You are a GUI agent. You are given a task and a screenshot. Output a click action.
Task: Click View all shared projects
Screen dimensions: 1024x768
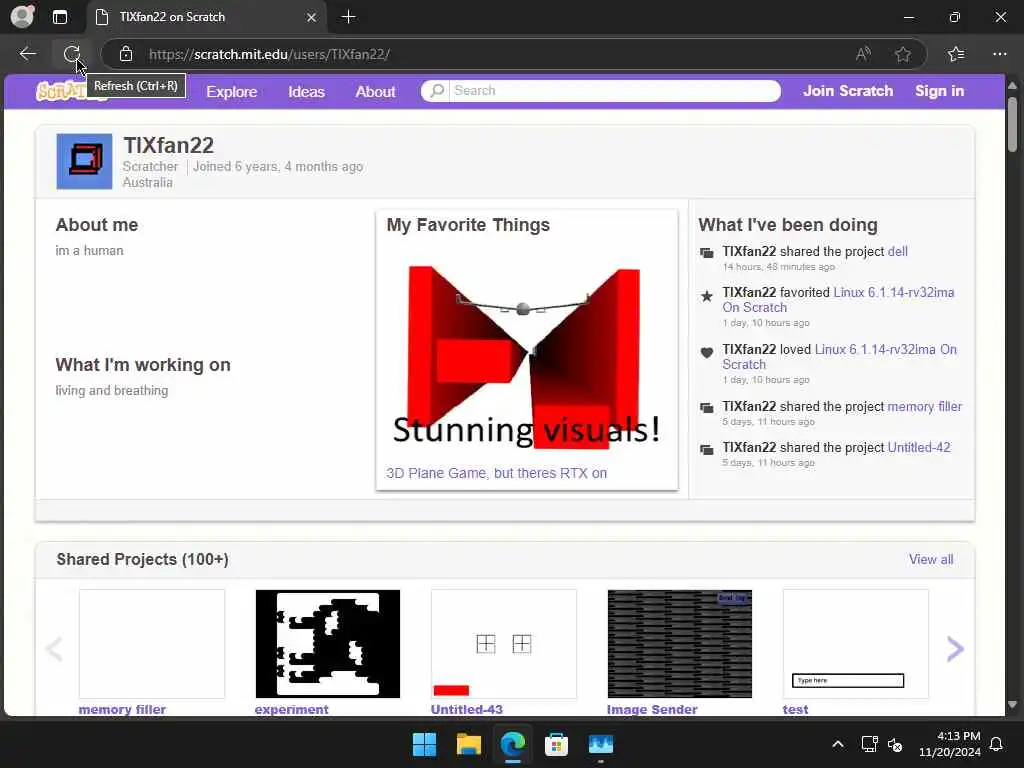coord(931,559)
